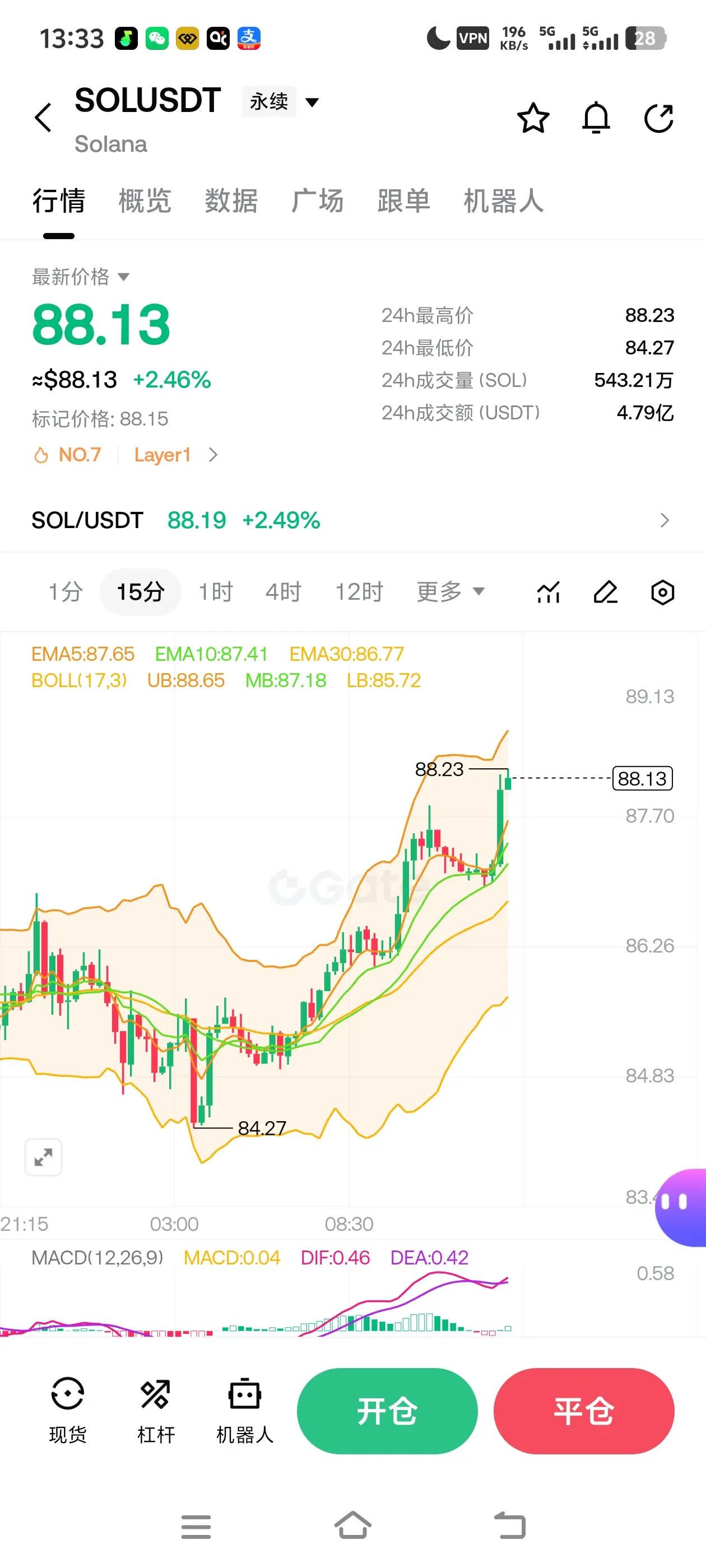Tap the large 88.13 latest price

101,324
